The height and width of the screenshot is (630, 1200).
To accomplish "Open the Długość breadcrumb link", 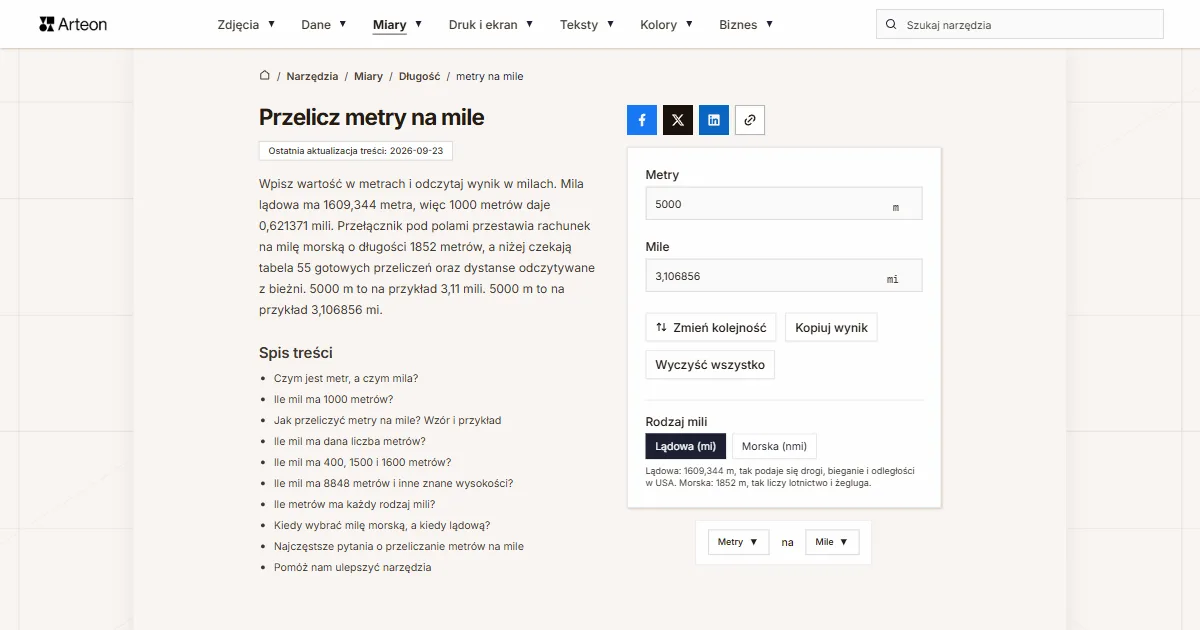I will [419, 76].
